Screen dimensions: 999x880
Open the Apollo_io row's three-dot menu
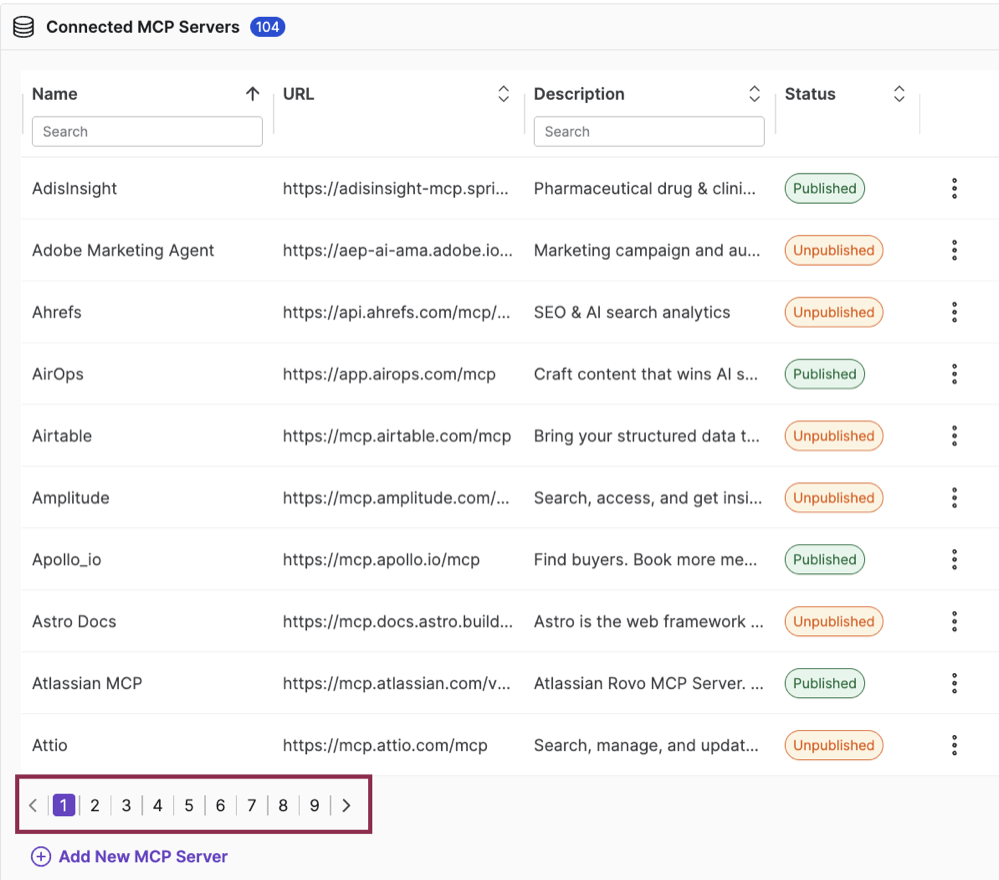coord(954,559)
